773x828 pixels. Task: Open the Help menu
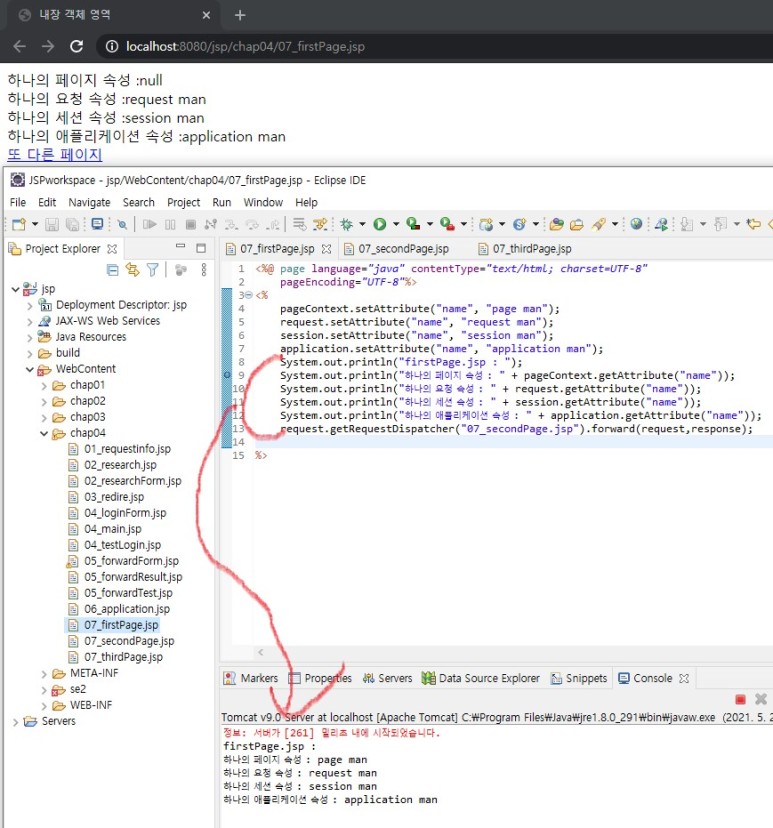[x=306, y=202]
